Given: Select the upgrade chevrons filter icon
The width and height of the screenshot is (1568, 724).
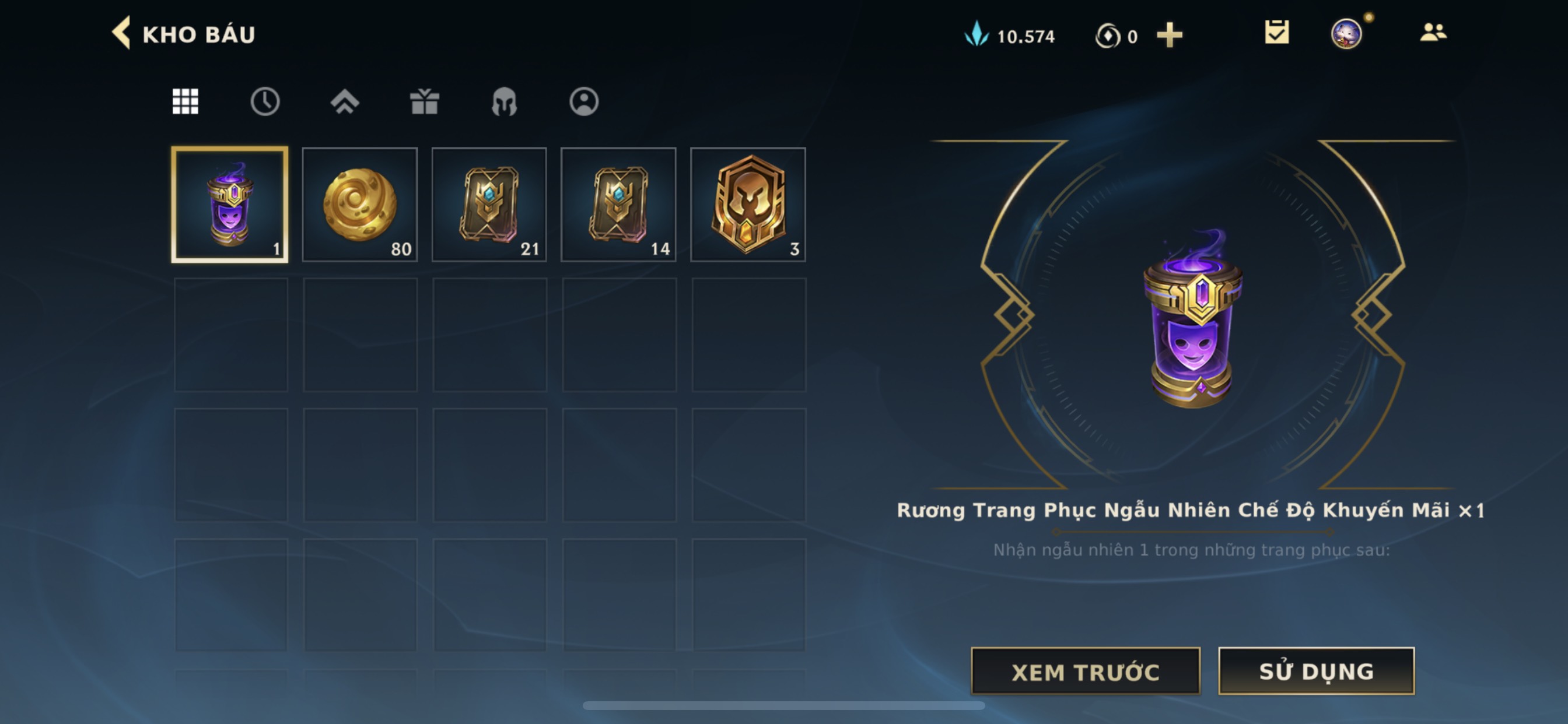Looking at the screenshot, I should point(345,101).
